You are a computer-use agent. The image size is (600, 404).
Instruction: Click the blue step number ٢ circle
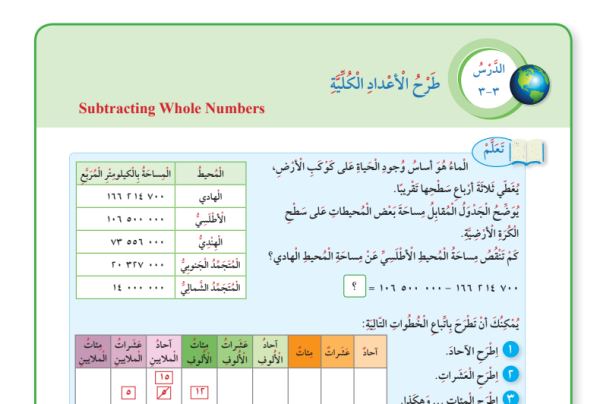(510, 374)
